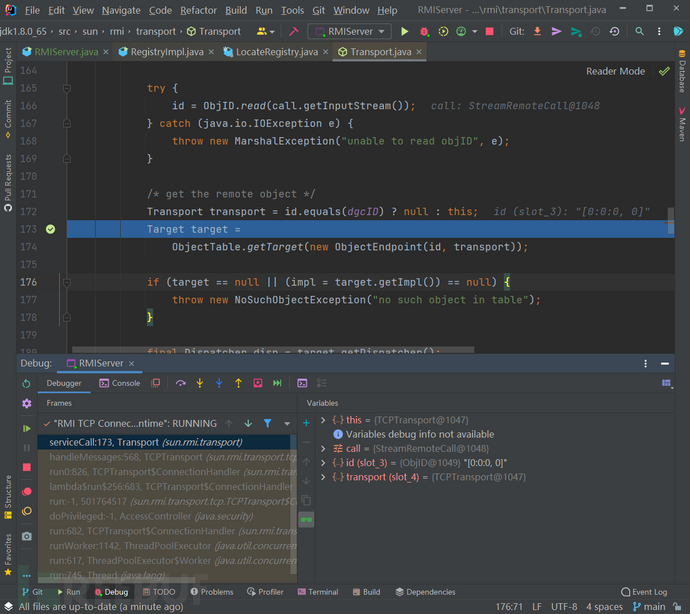Rollback changes icon in Git toolbar
This screenshot has width=690, height=614.
coord(615,31)
